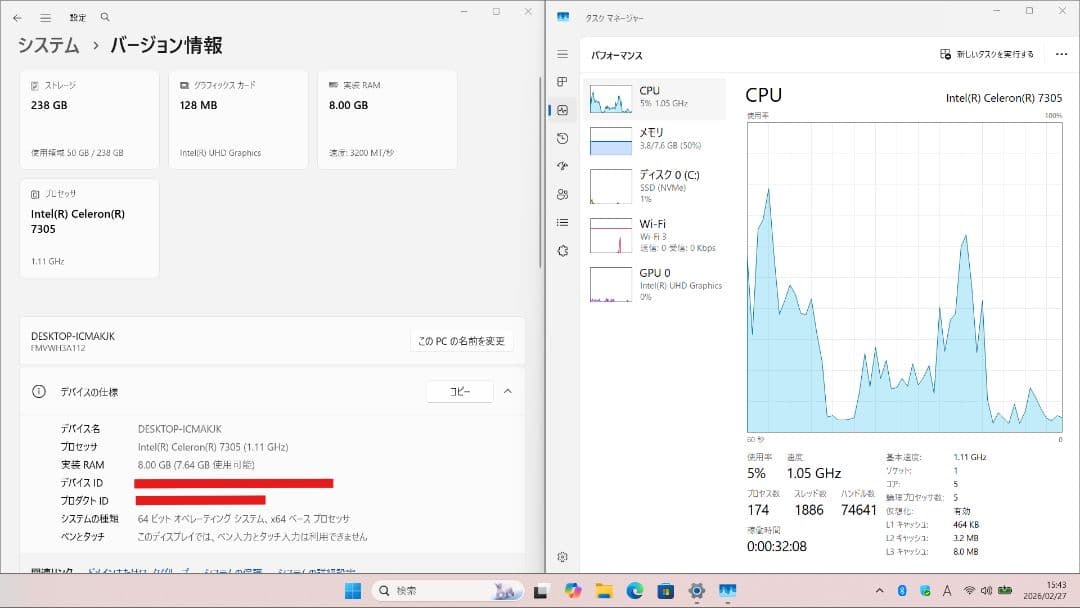Click the Settings search magnifier icon
Image resolution: width=1080 pixels, height=608 pixels.
[x=105, y=17]
